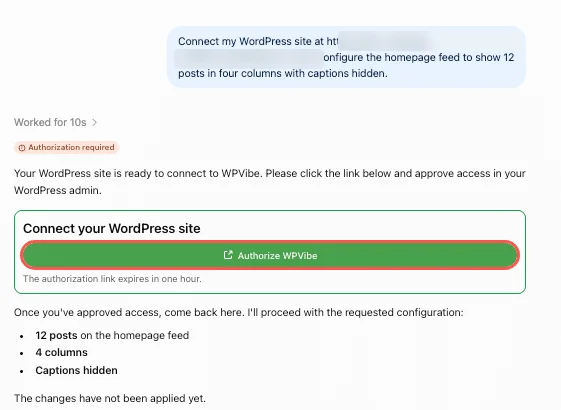Click the Authorization required badge
The width and height of the screenshot is (561, 410).
[66, 147]
